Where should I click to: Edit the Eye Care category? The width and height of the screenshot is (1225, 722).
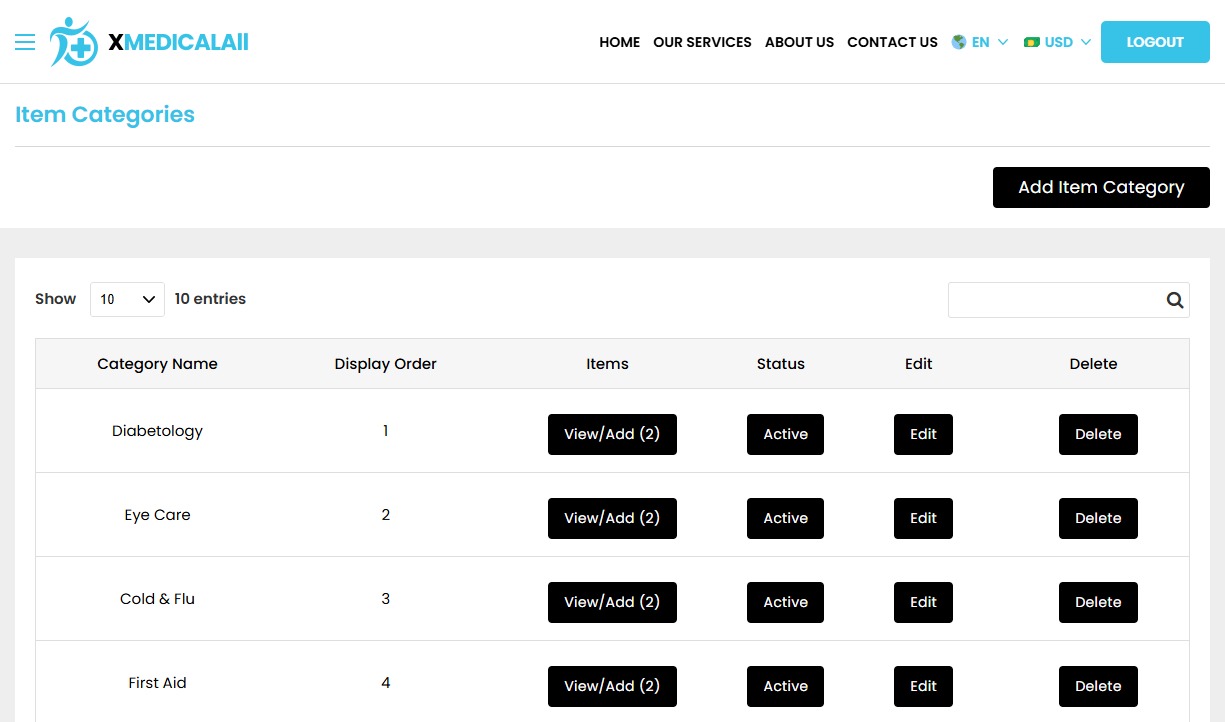click(923, 518)
